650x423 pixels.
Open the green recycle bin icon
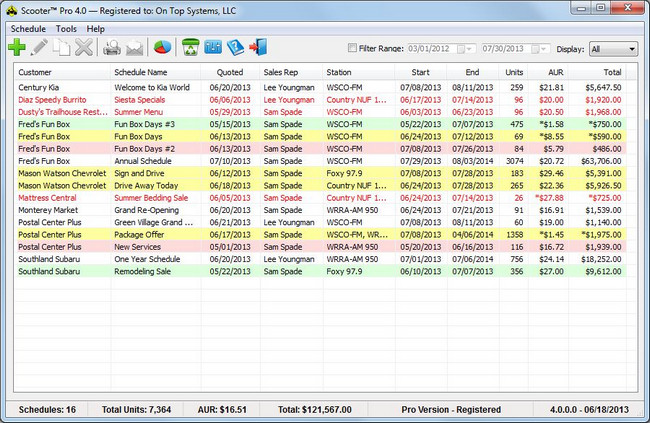[x=191, y=47]
